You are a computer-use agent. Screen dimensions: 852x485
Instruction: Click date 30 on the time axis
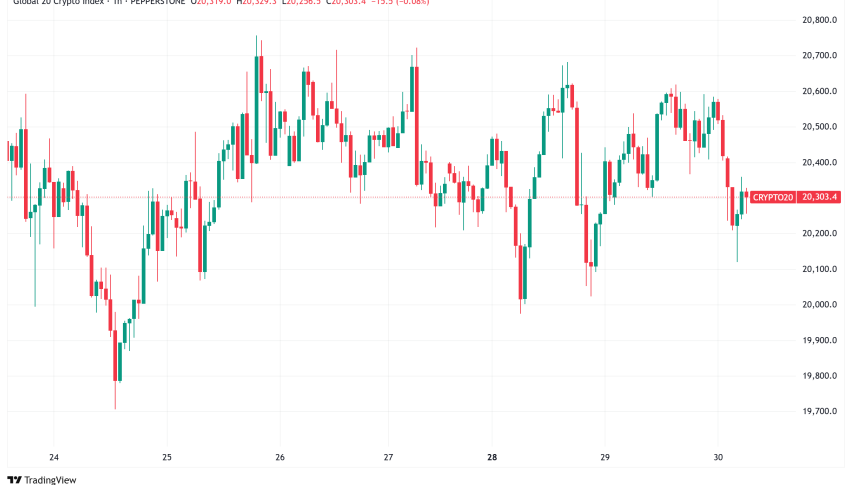[717, 457]
